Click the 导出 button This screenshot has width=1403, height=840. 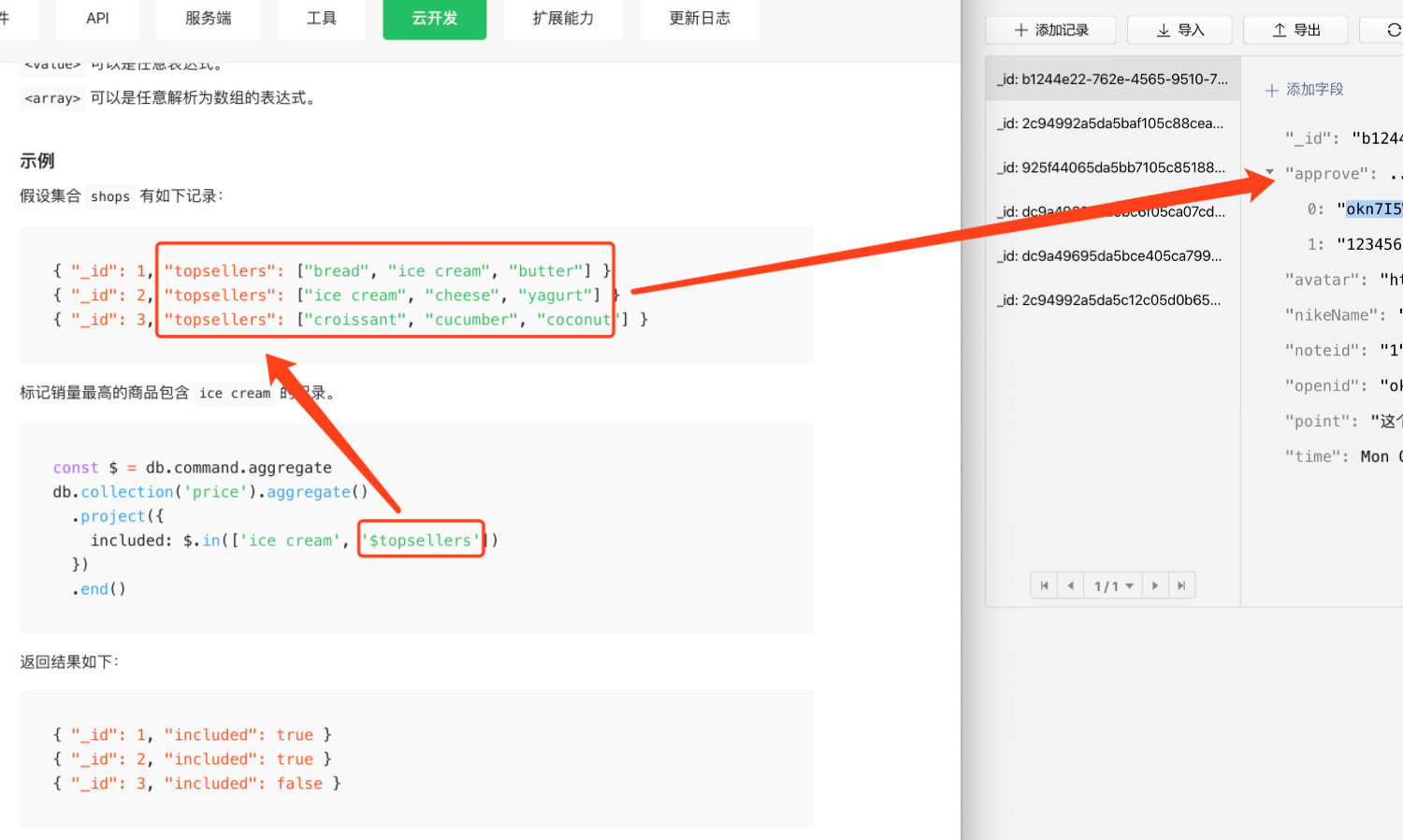tap(1295, 30)
